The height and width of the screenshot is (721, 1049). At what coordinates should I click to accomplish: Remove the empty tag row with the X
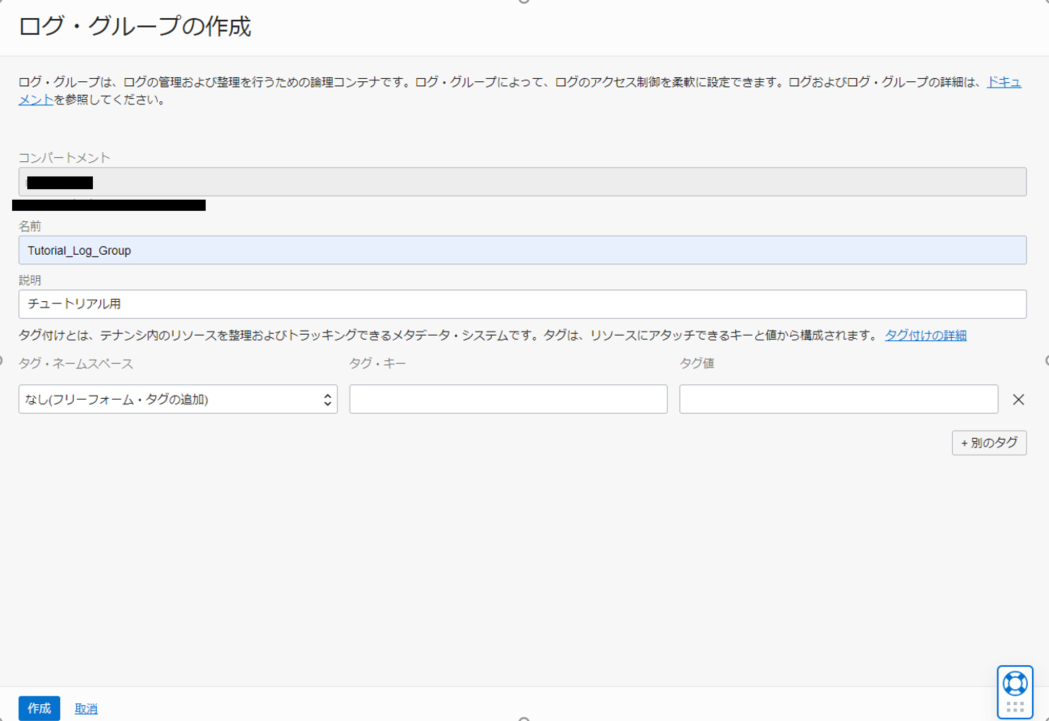[x=1018, y=399]
